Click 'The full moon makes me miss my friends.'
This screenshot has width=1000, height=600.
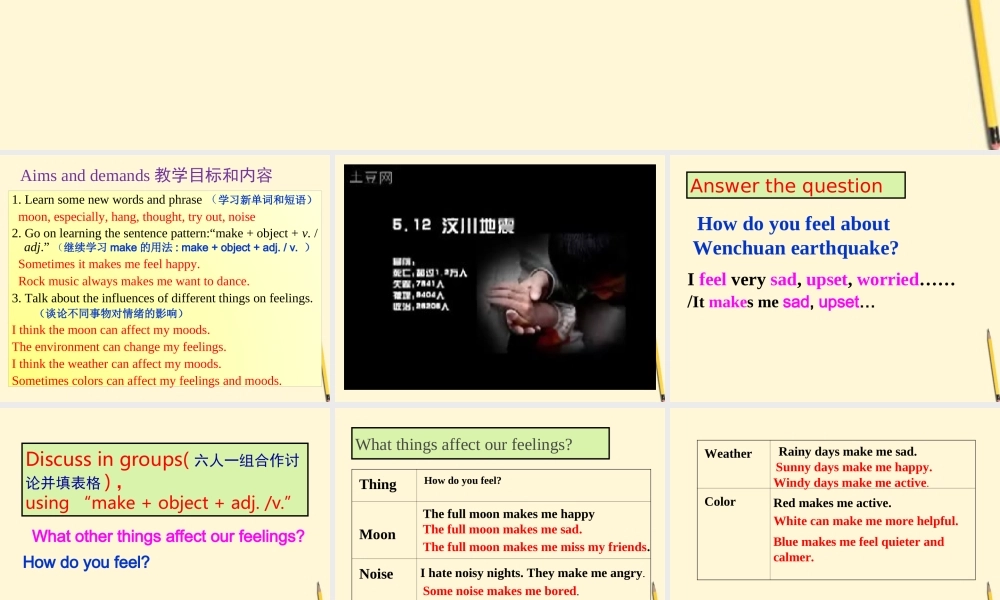[536, 547]
